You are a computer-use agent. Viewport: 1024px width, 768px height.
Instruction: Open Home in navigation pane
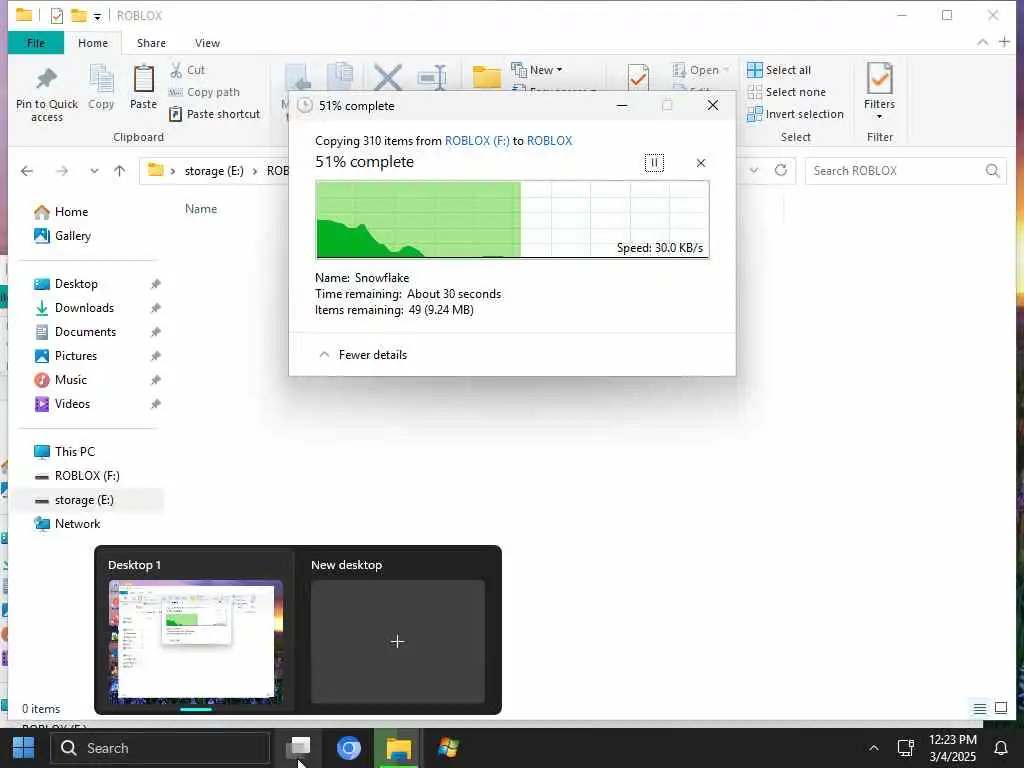62,212
